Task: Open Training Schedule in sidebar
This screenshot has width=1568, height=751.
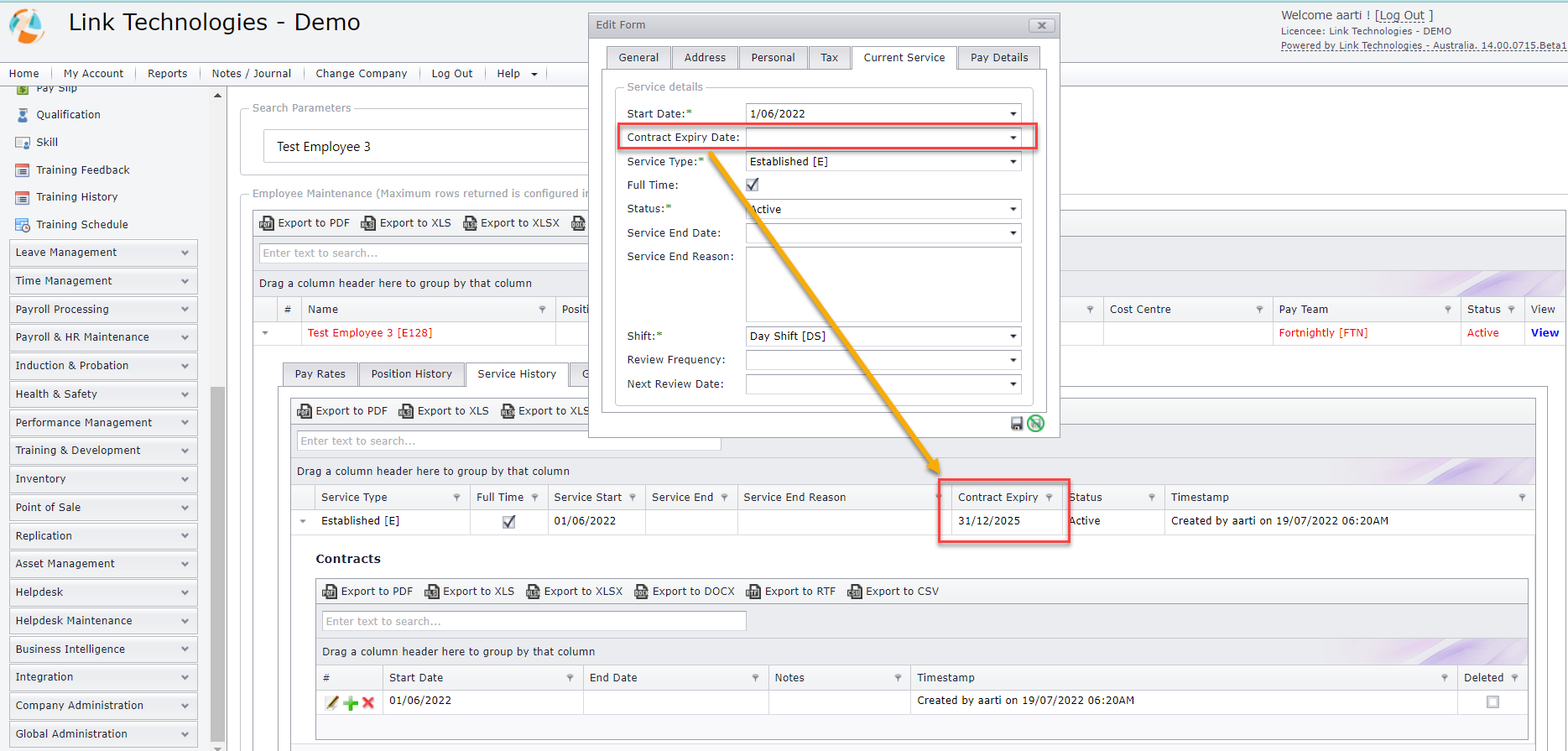Action: (x=82, y=225)
